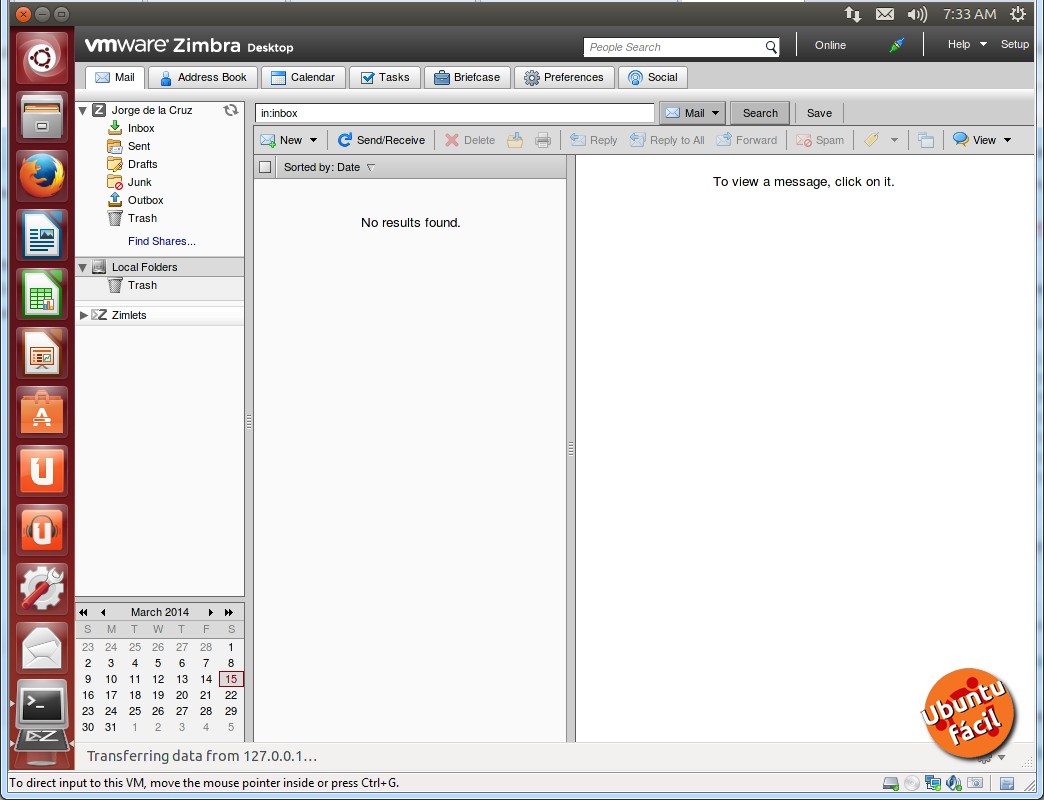
Task: Click the tag icon
Action: pos(872,140)
